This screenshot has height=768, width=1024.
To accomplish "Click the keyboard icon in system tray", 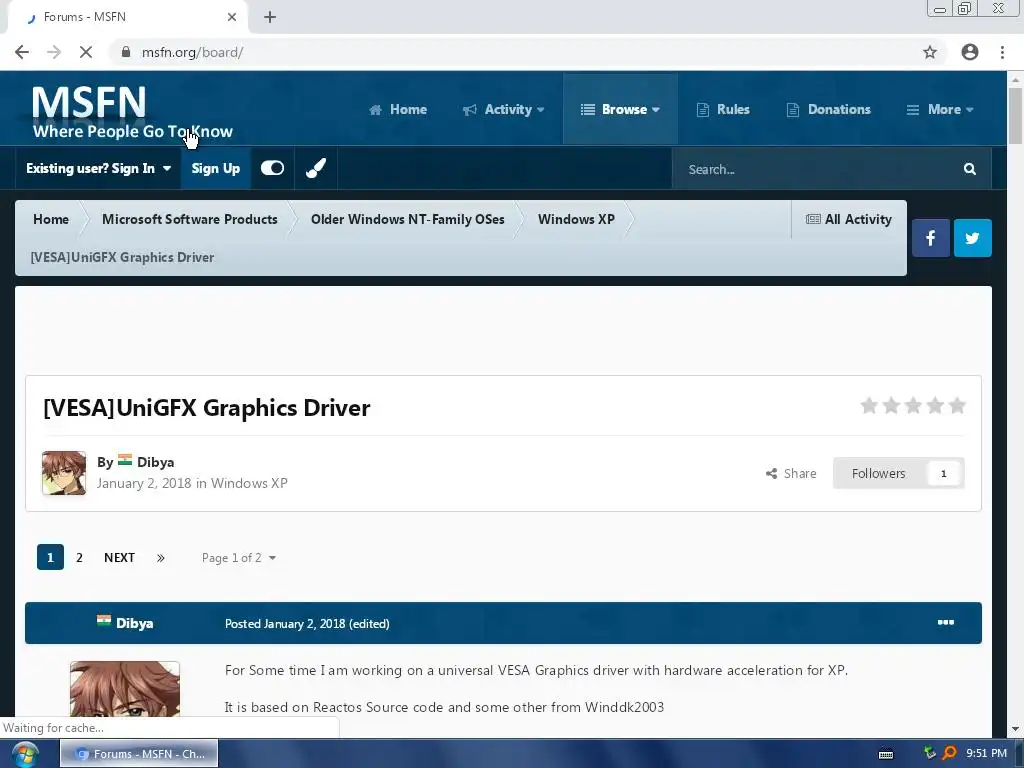I will point(886,754).
